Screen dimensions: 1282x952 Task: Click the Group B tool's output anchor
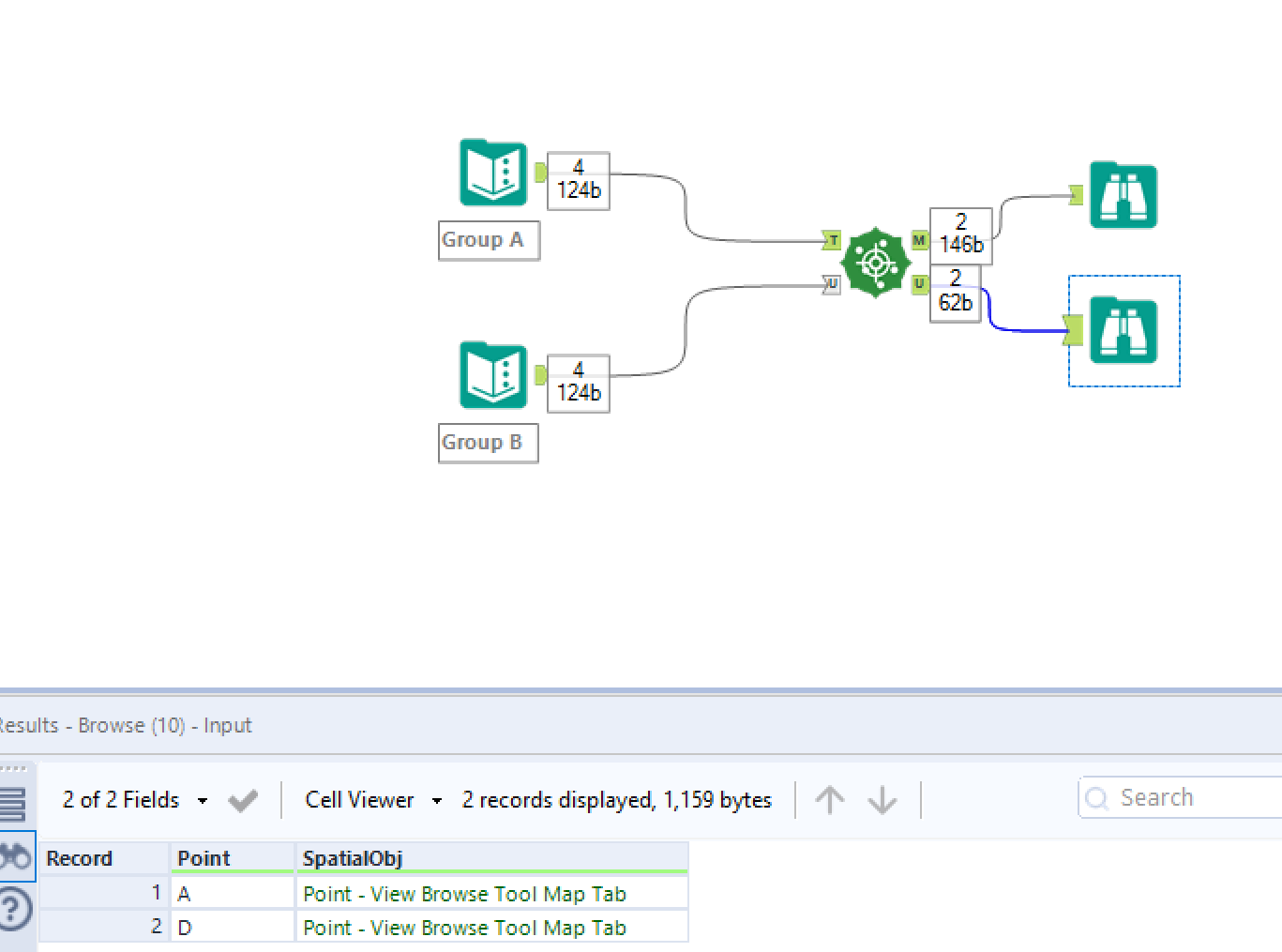[540, 375]
